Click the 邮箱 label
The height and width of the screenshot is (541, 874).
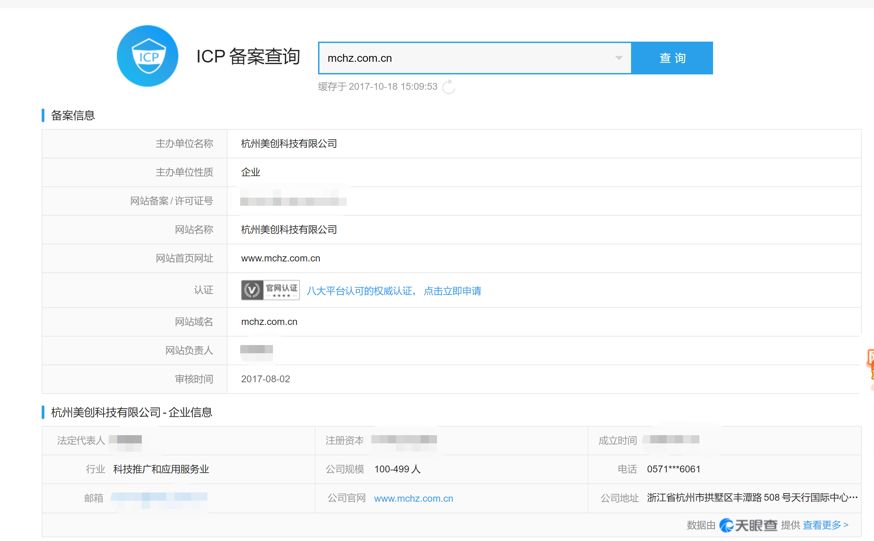(x=94, y=498)
